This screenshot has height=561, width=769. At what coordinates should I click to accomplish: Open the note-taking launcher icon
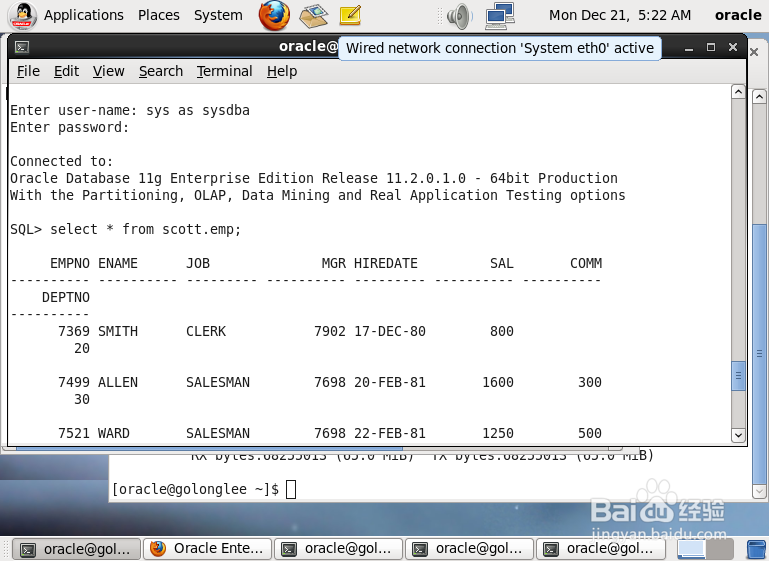tap(350, 15)
